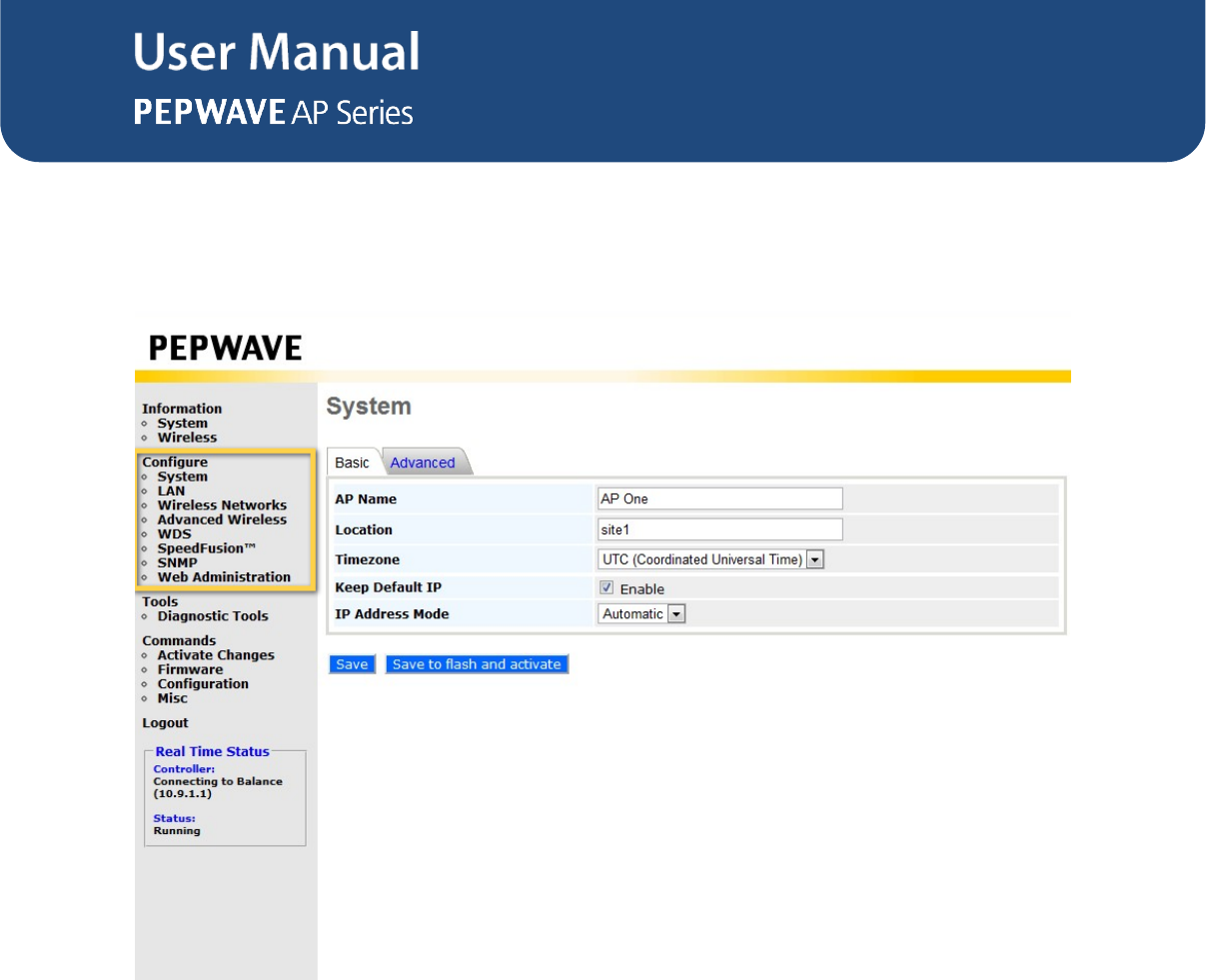1206x980 pixels.
Task: Open Advanced Wireless settings
Action: click(x=222, y=519)
